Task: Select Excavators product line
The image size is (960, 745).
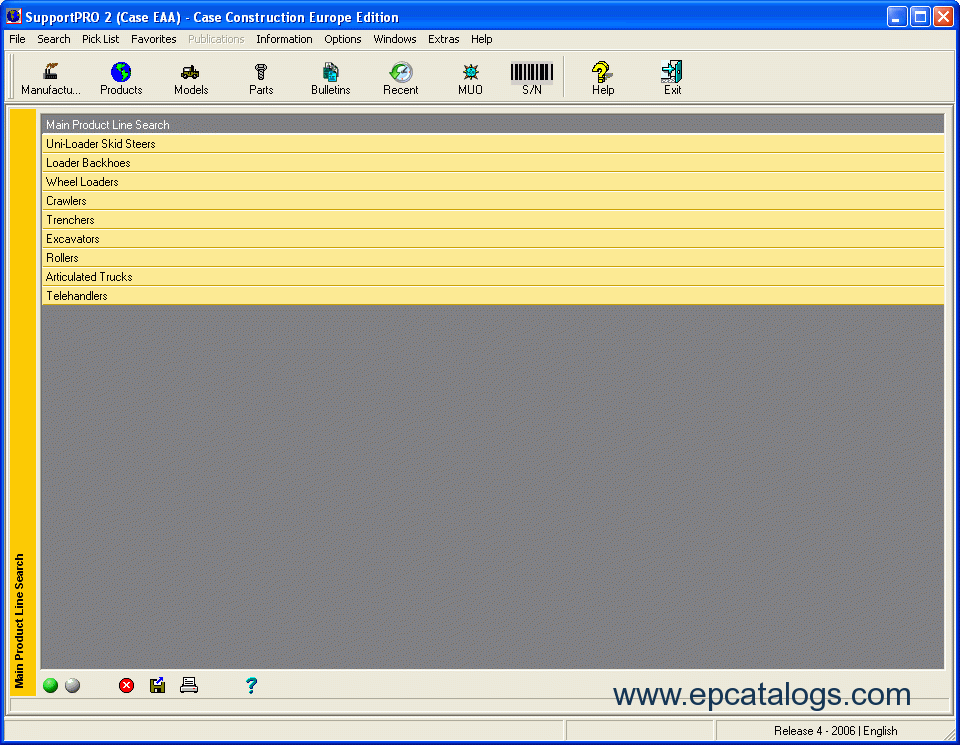Action: 493,239
